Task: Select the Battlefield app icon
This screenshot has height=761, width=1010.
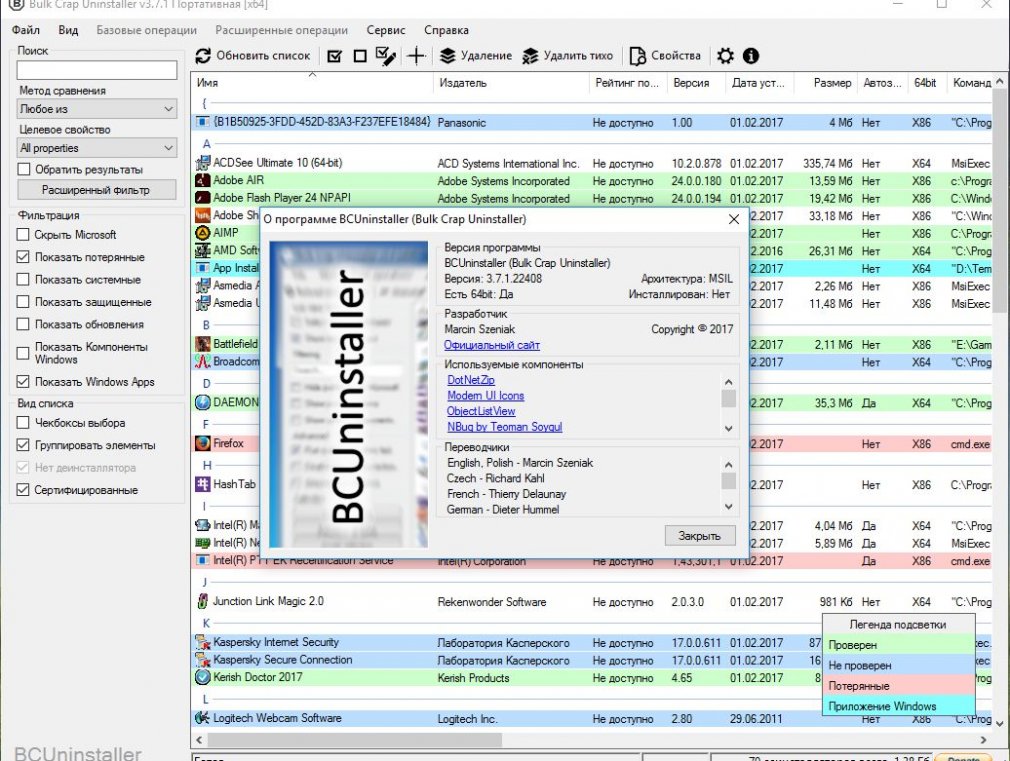Action: coord(203,344)
